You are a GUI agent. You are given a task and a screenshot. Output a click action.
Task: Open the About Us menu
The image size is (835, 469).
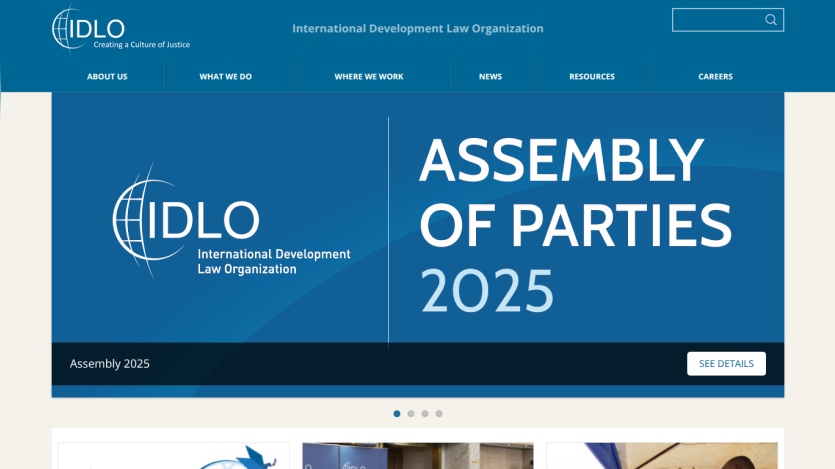pyautogui.click(x=107, y=77)
